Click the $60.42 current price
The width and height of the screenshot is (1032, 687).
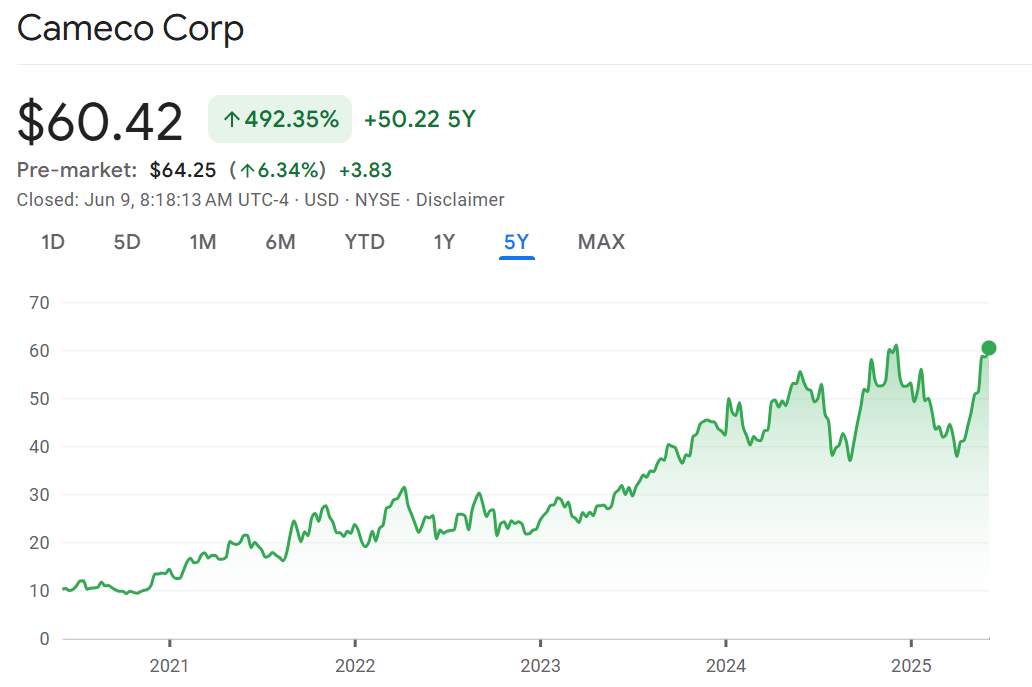pos(100,122)
